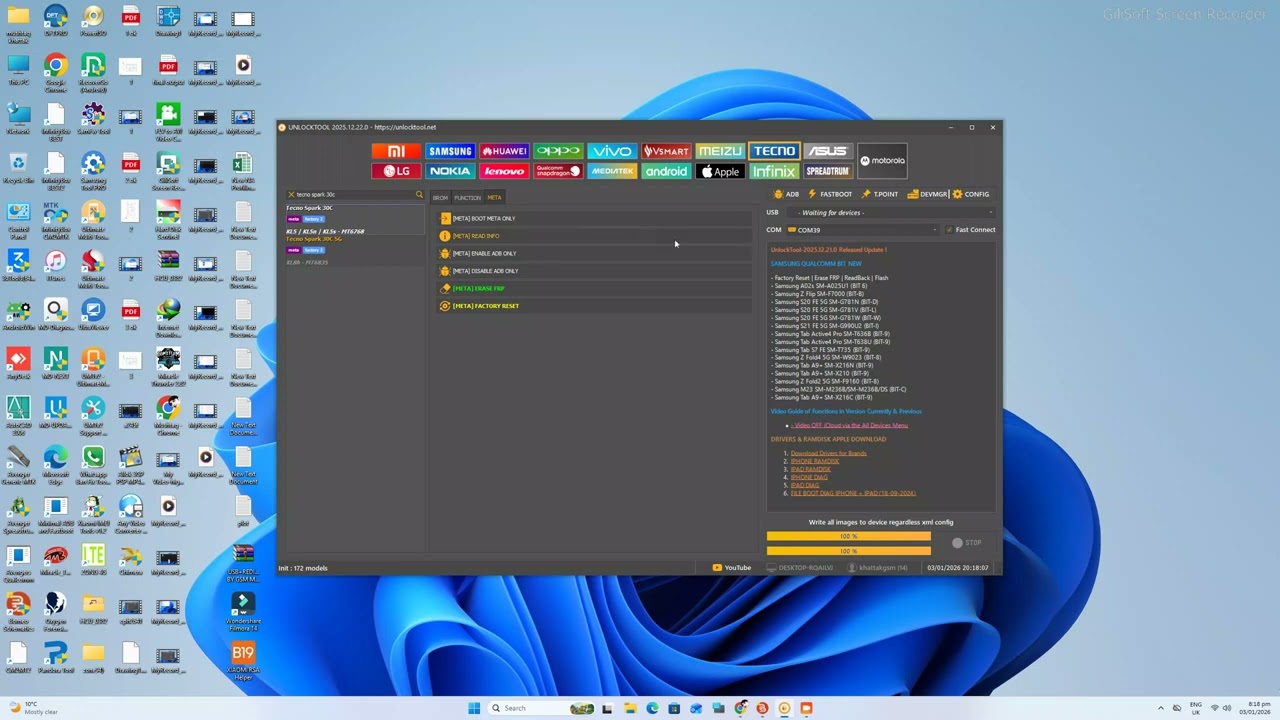Open the Video OFF iCloud link

[850, 425]
